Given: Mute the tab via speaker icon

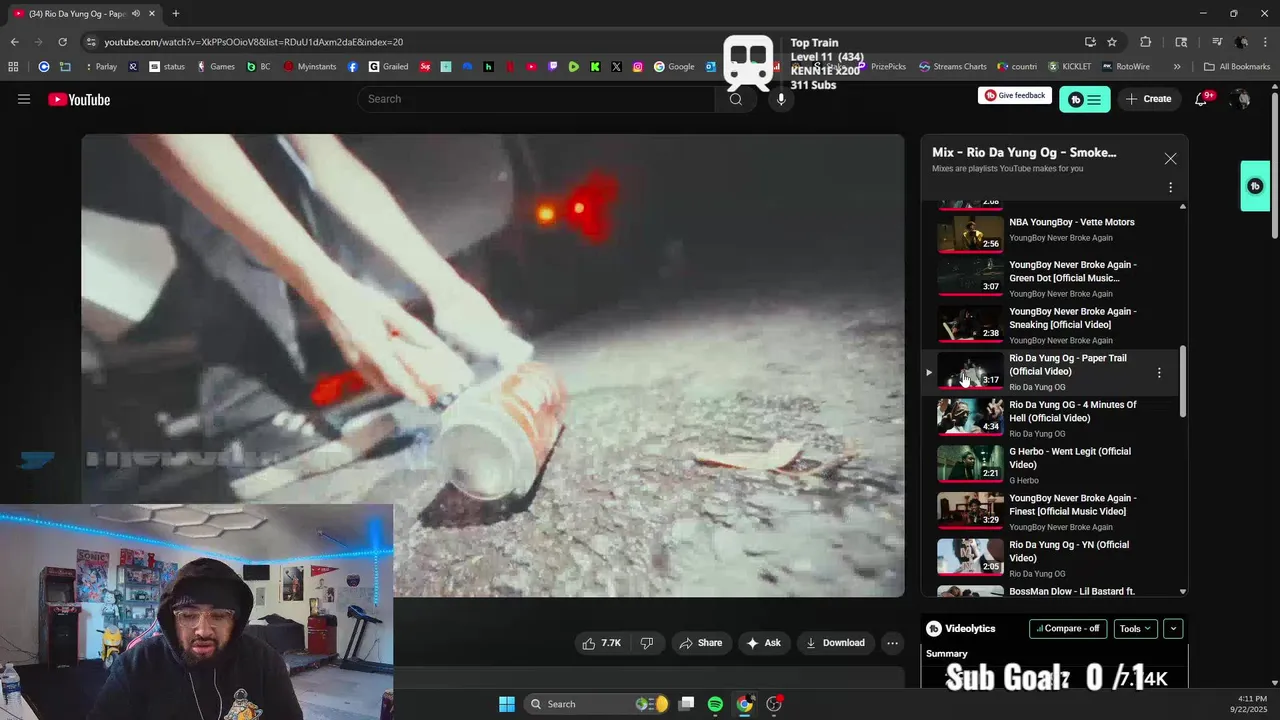Looking at the screenshot, I should tap(136, 13).
